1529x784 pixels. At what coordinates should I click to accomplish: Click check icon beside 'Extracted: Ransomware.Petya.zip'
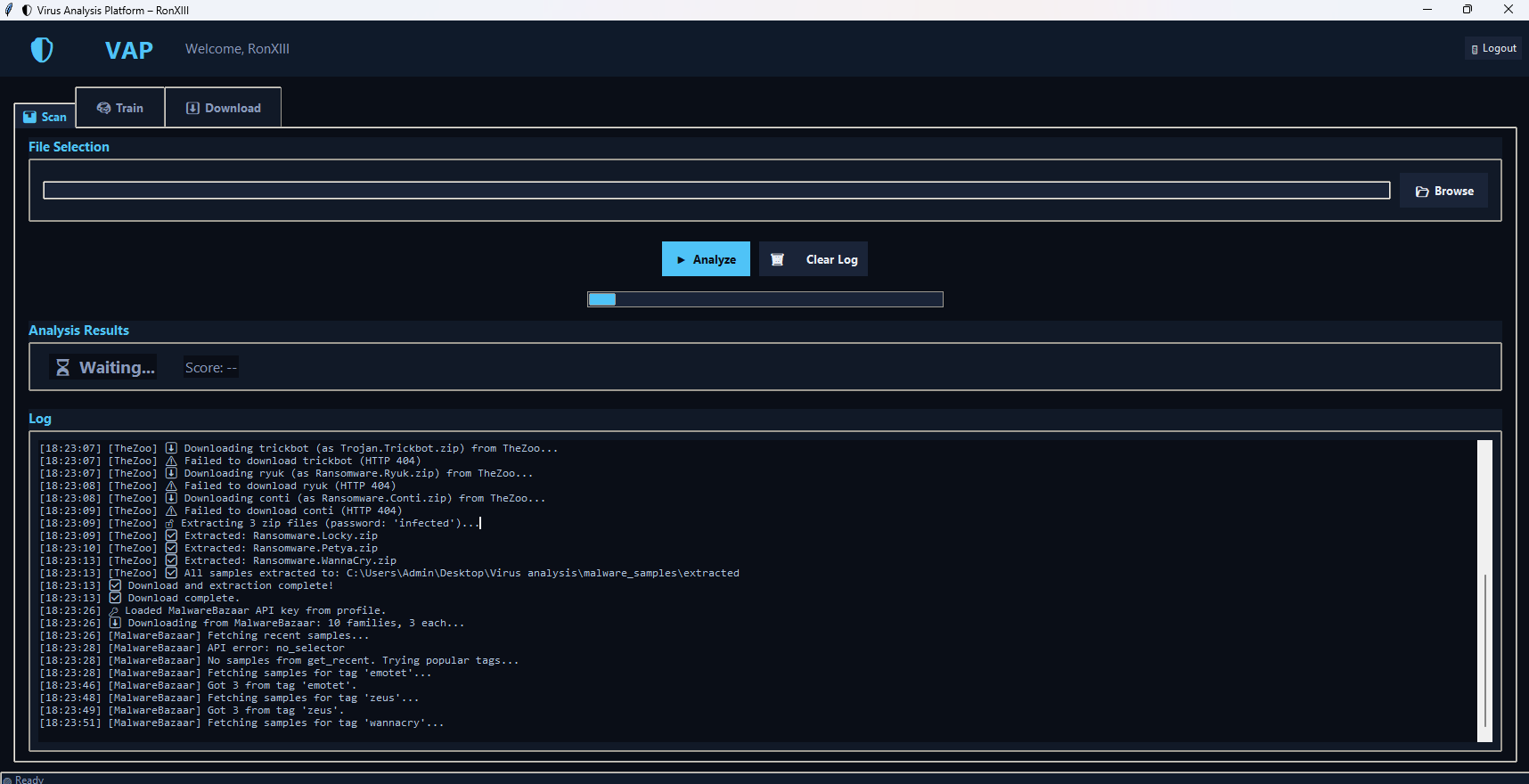tap(171, 548)
